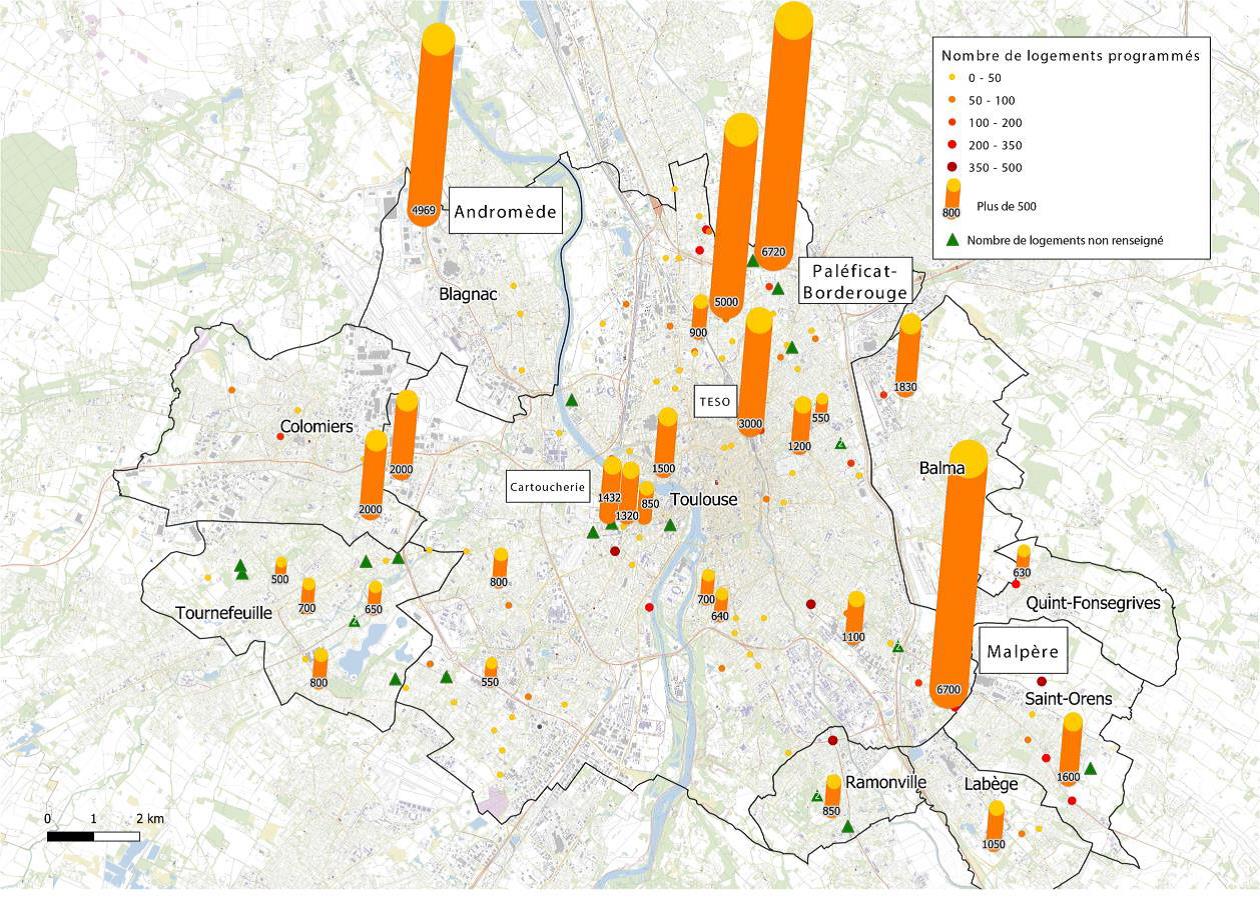1260x912 pixels.
Task: Click the Malpère label box
Action: [1022, 651]
